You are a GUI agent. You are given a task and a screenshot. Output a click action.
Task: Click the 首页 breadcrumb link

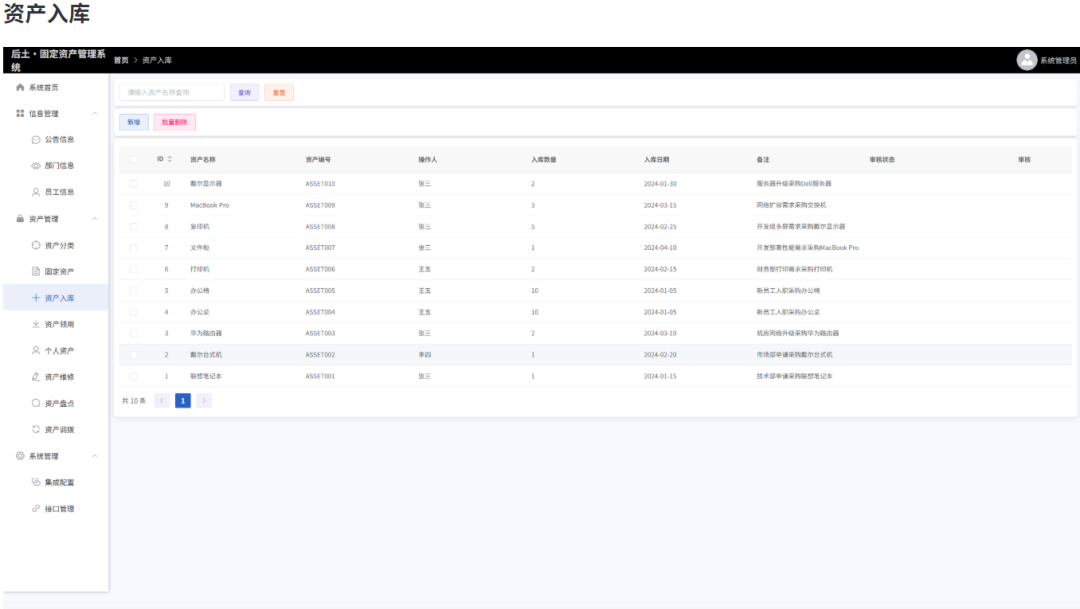pyautogui.click(x=121, y=61)
